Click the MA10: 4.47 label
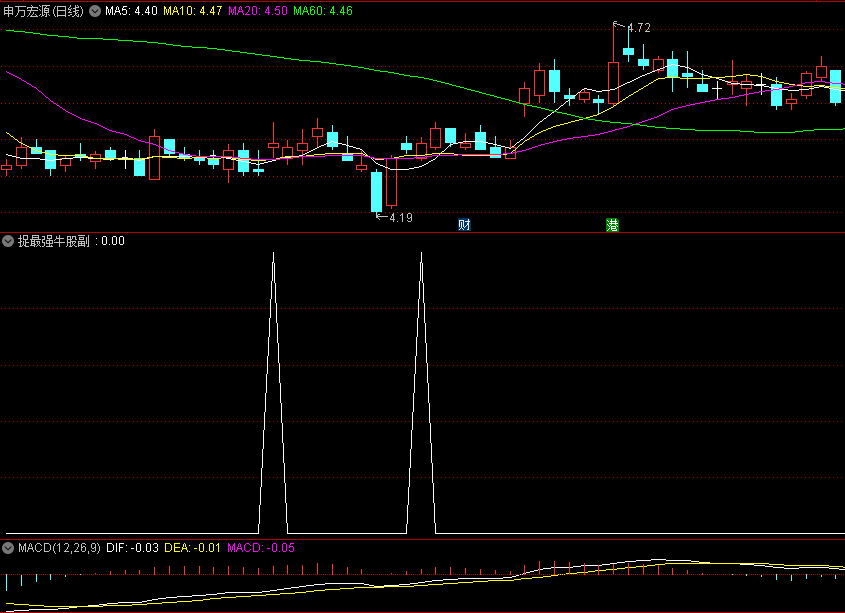The width and height of the screenshot is (845, 613). [192, 11]
